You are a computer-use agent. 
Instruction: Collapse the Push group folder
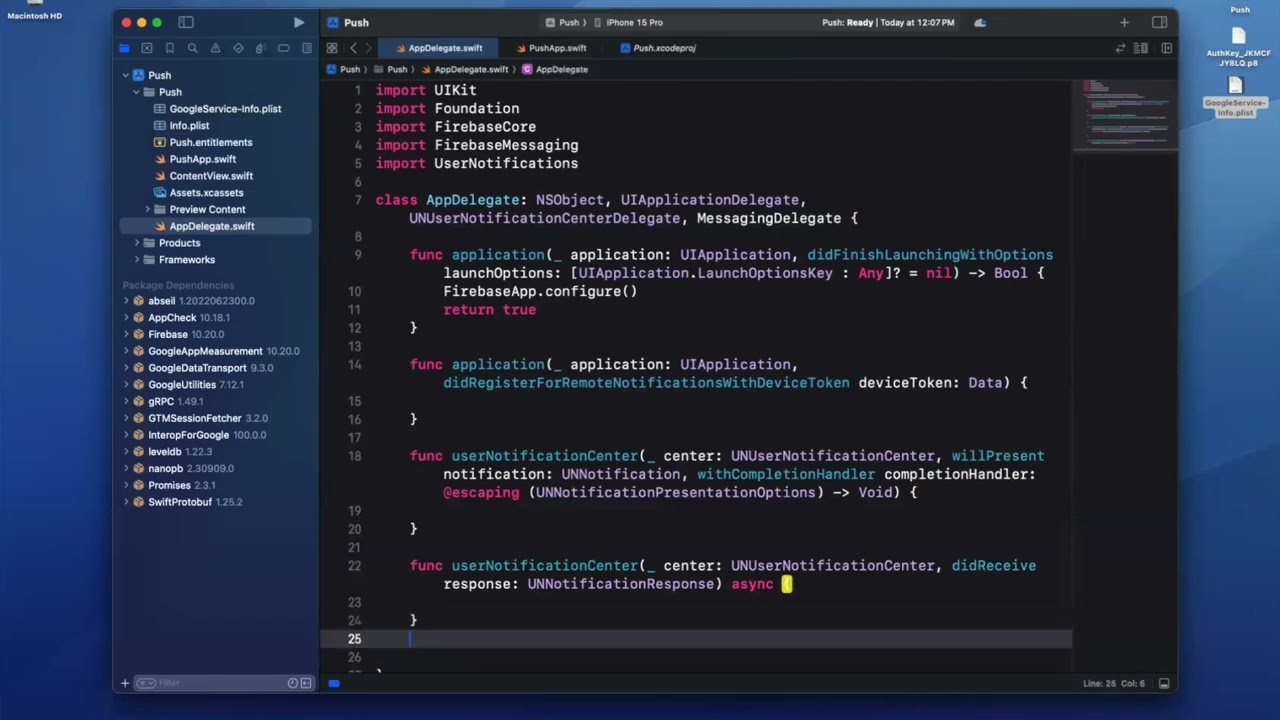point(136,92)
